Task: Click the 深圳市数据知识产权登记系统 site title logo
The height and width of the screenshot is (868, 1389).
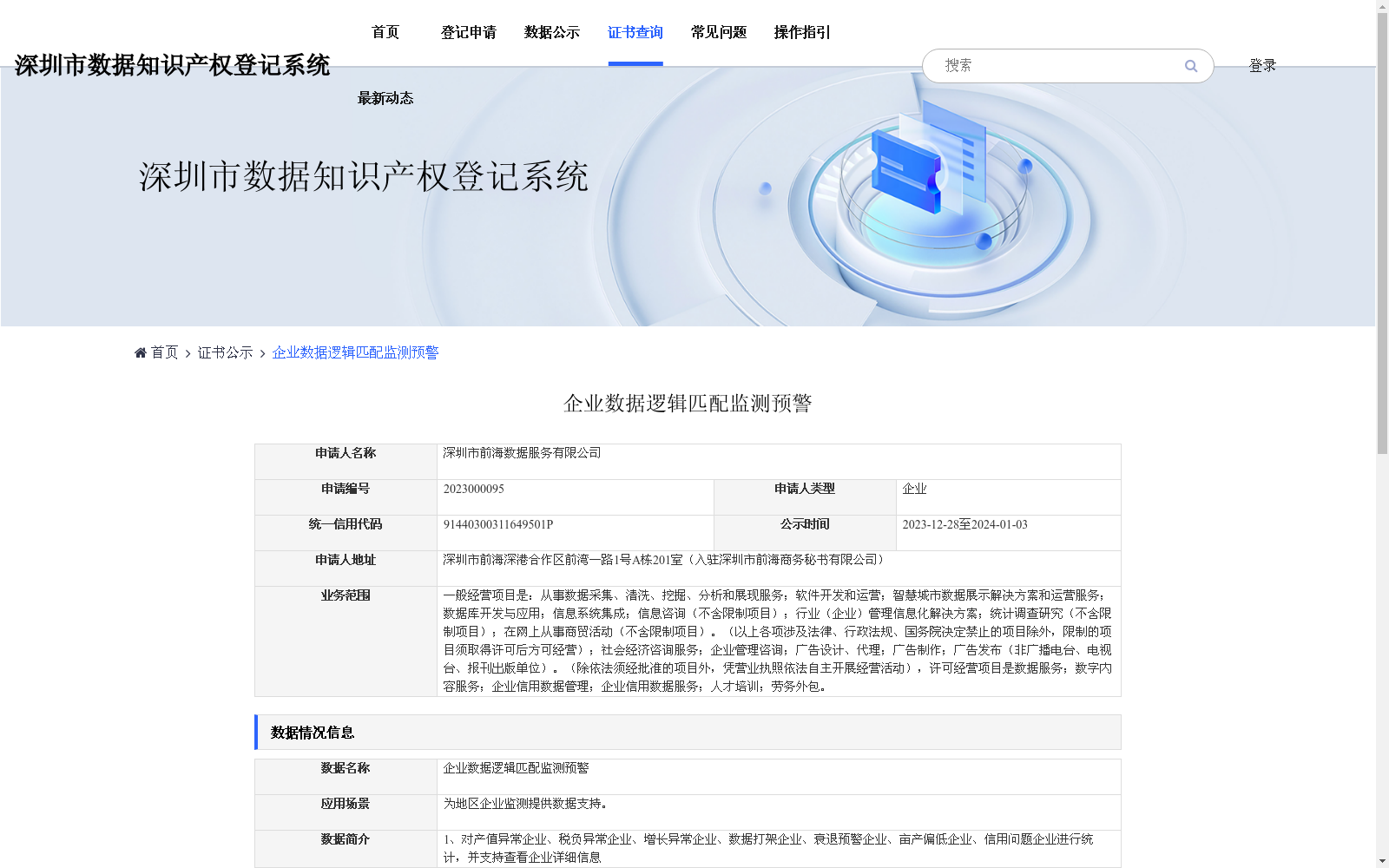Action: click(172, 65)
